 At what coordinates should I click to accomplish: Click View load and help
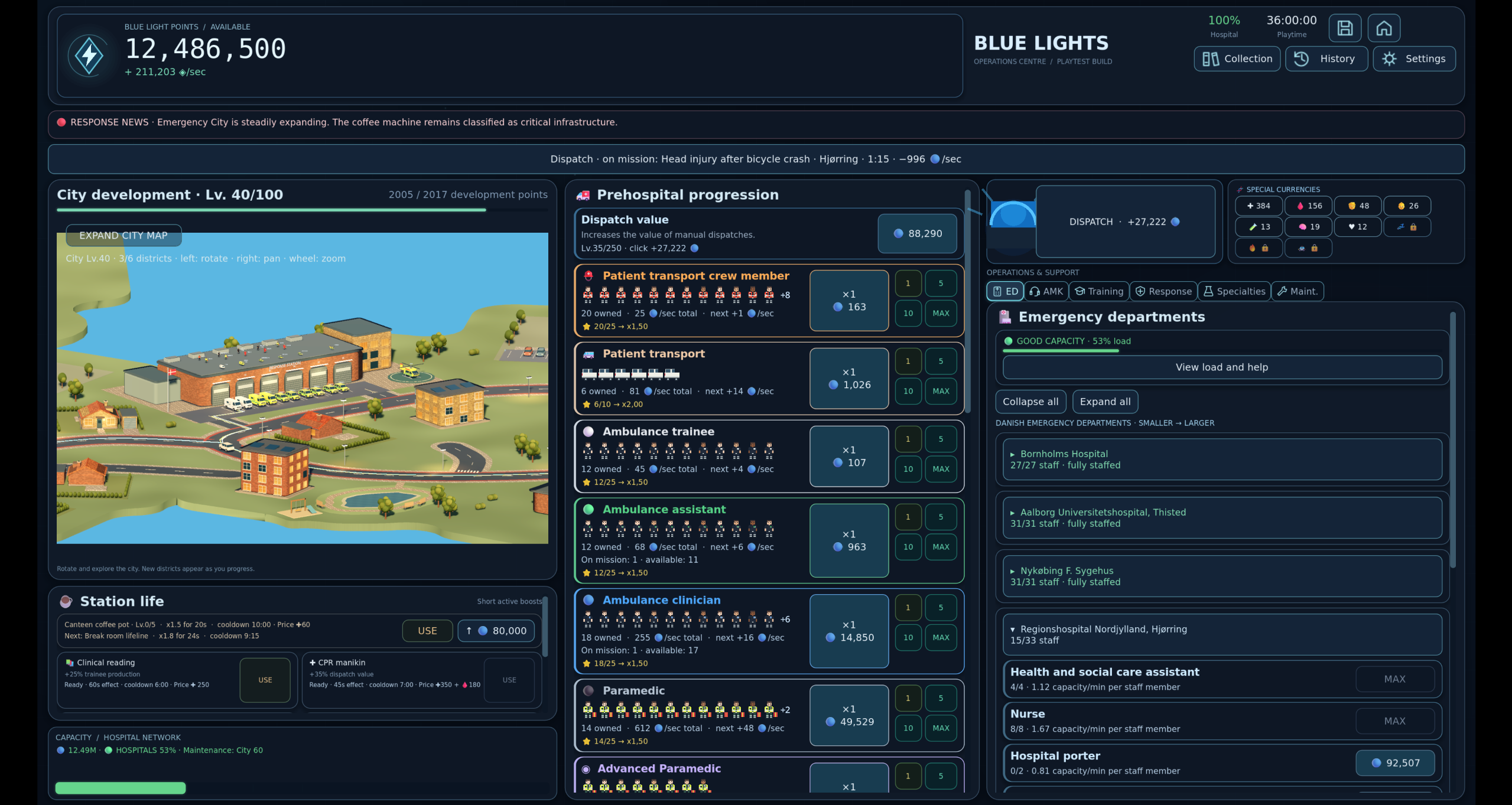tap(1222, 367)
